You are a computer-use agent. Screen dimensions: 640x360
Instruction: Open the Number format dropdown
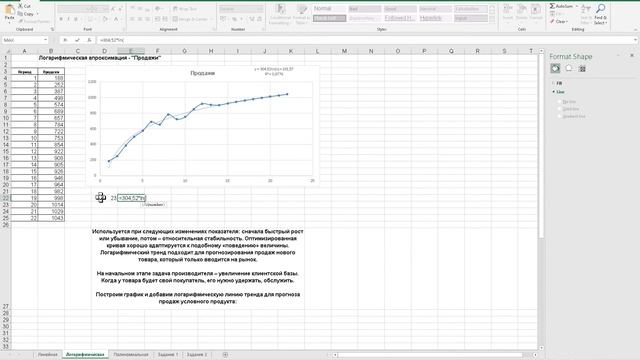(x=260, y=9)
